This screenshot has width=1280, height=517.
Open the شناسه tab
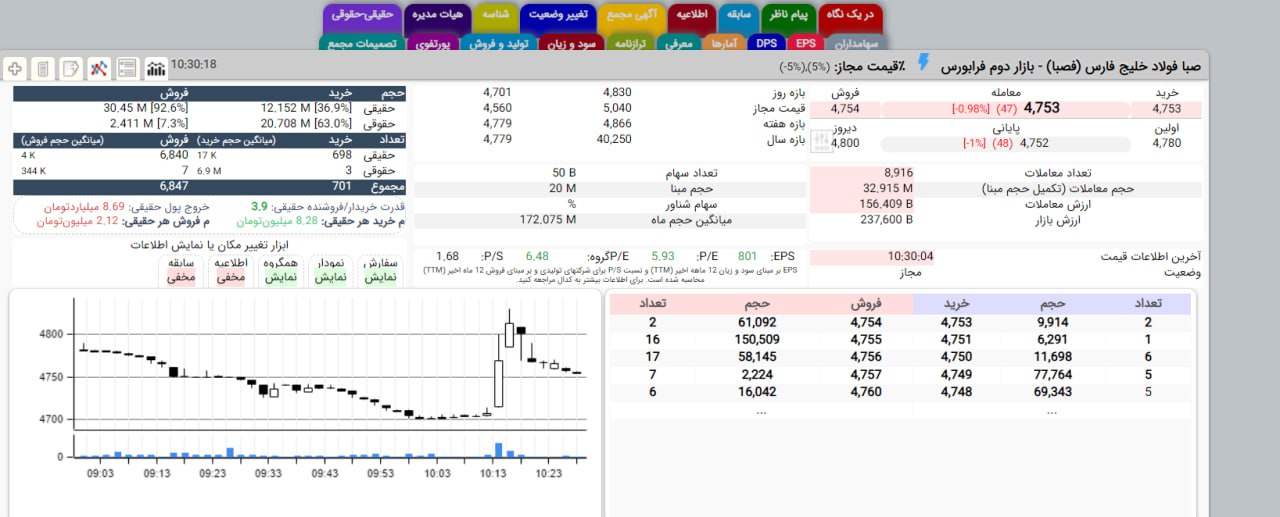494,15
